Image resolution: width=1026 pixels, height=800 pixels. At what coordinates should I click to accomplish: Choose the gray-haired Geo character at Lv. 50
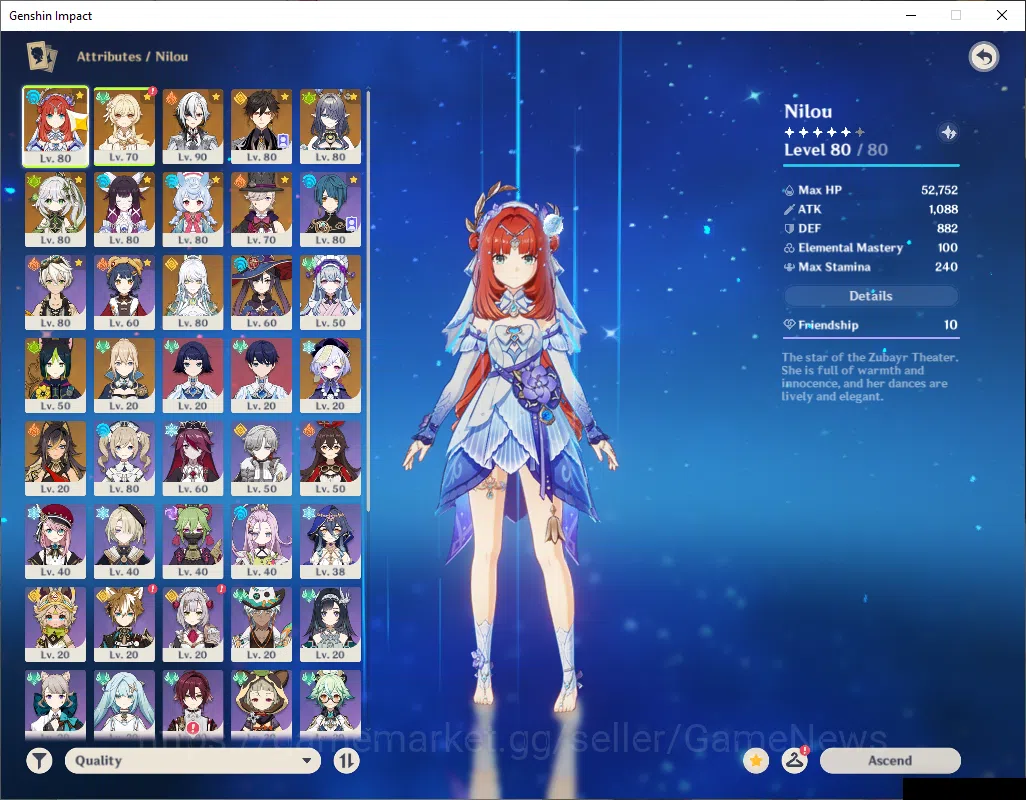click(262, 459)
